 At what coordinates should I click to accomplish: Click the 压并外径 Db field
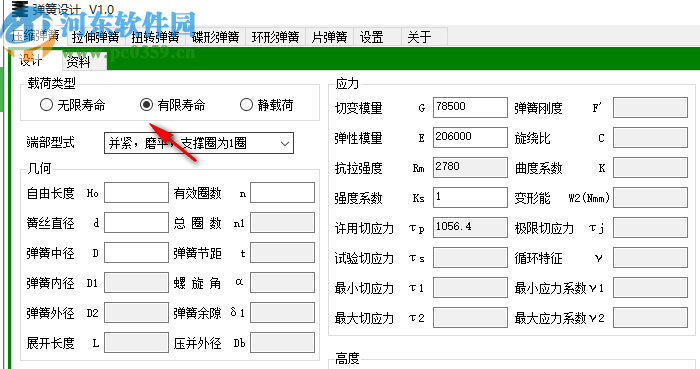pyautogui.click(x=282, y=343)
